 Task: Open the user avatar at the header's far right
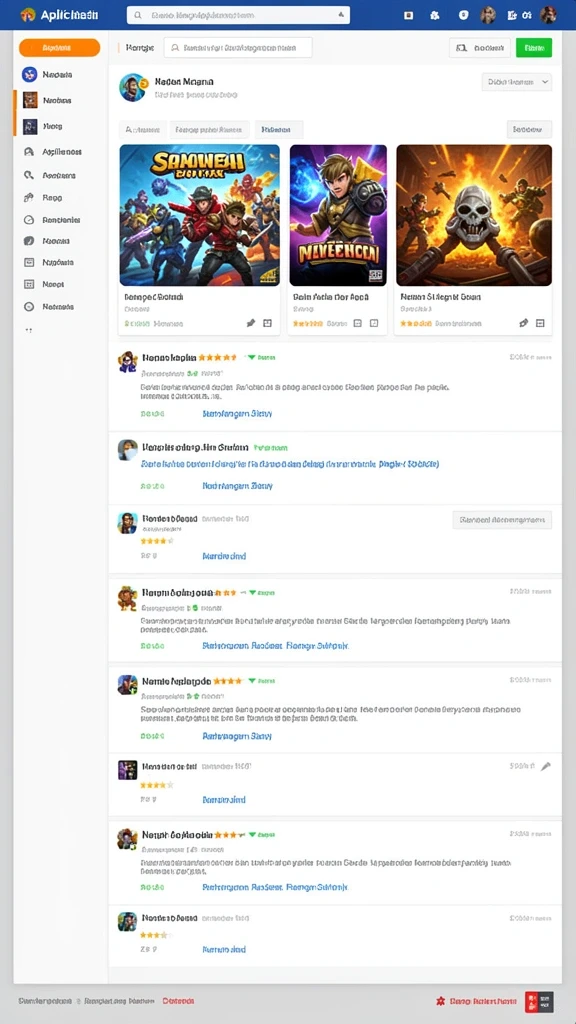point(548,14)
